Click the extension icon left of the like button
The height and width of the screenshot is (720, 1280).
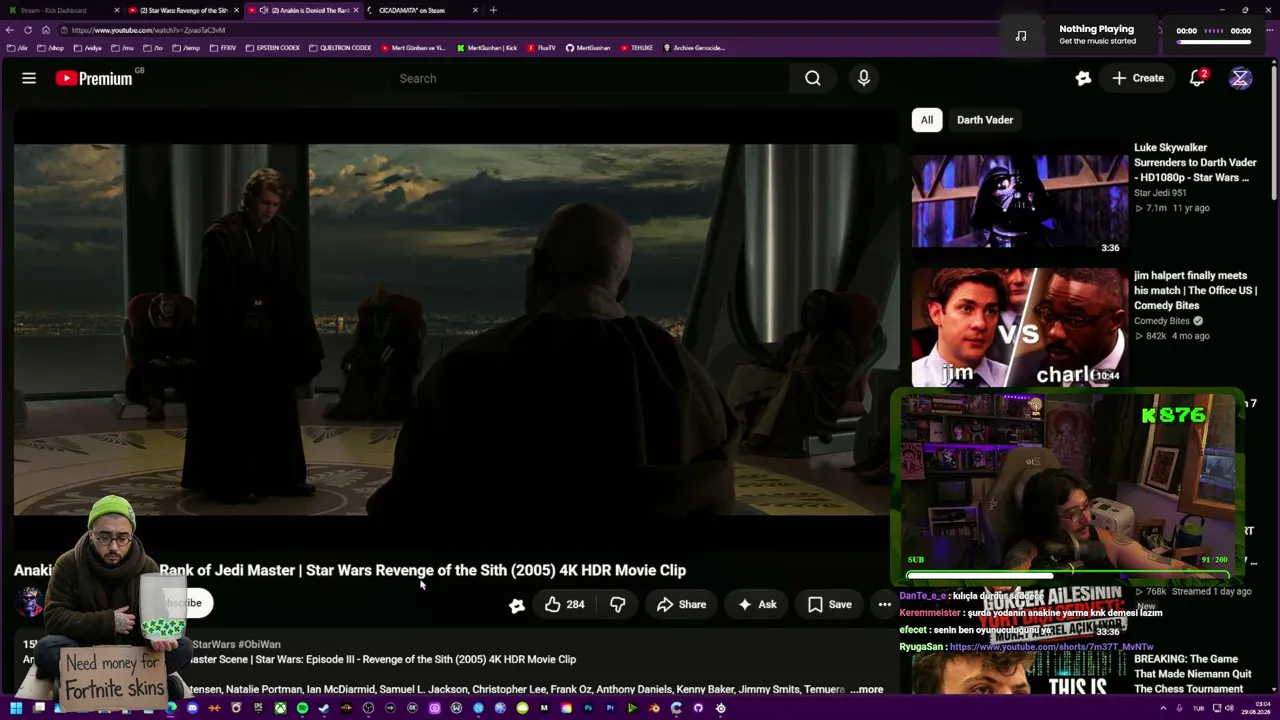(x=517, y=605)
